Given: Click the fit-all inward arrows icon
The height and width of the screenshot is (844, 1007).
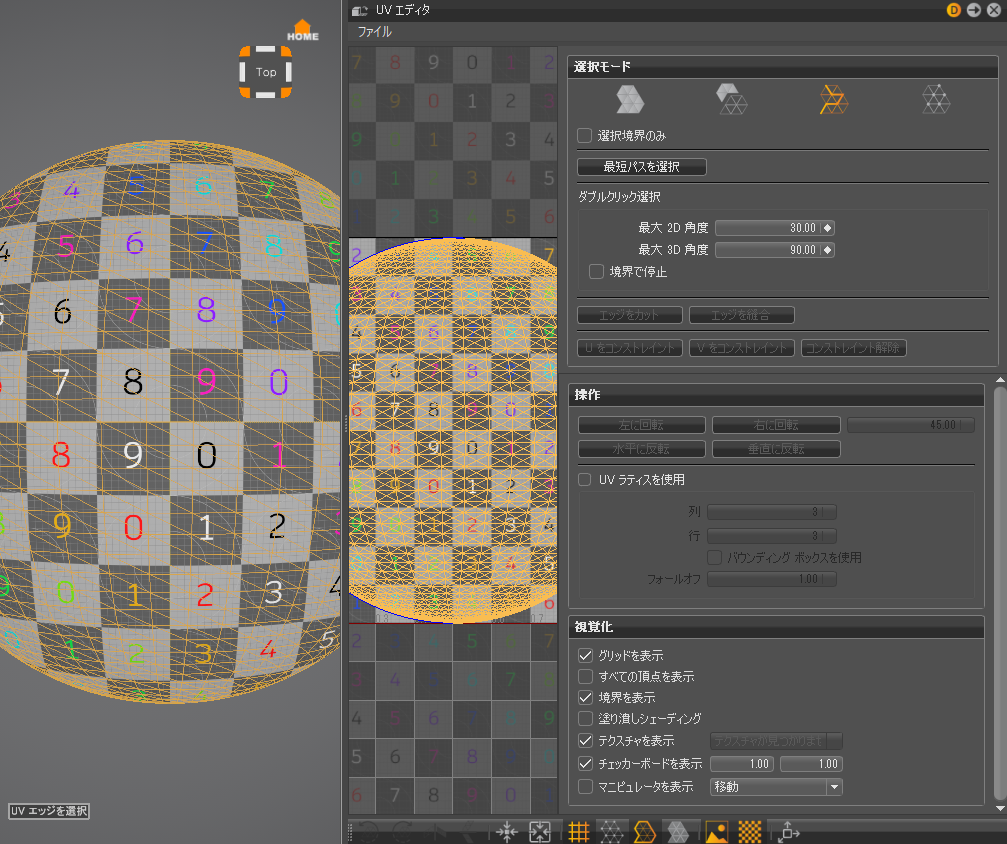Looking at the screenshot, I should (x=507, y=832).
